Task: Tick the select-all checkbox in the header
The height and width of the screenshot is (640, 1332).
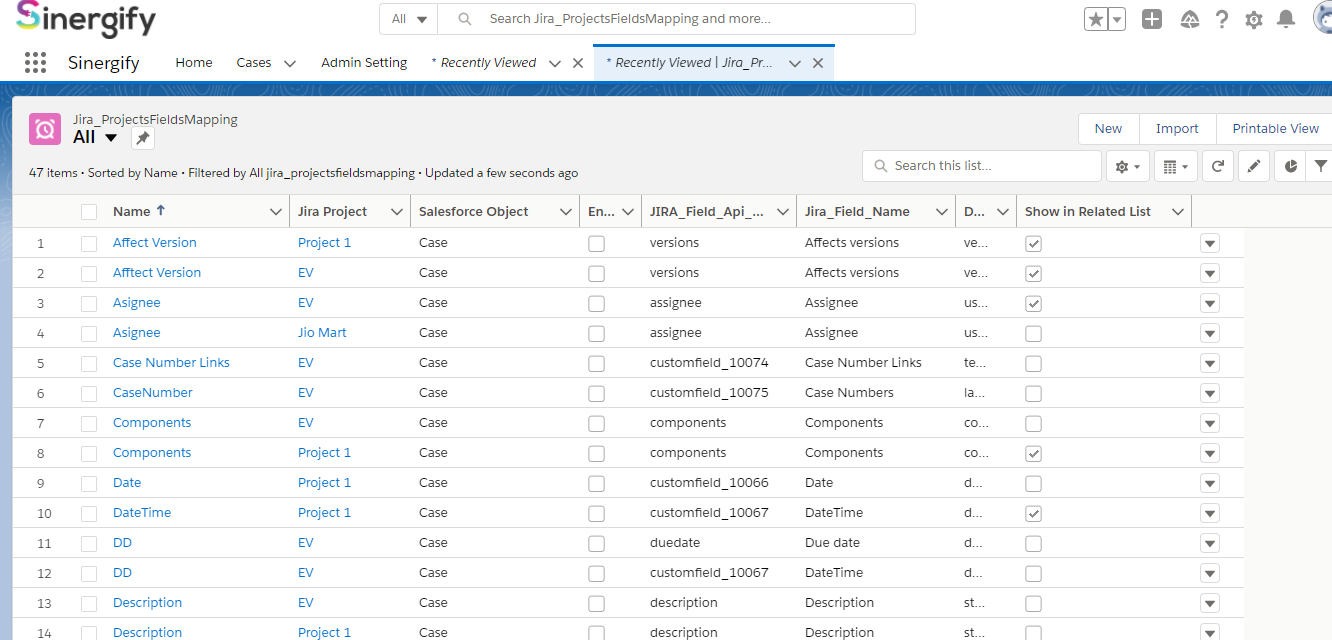Action: (x=89, y=212)
